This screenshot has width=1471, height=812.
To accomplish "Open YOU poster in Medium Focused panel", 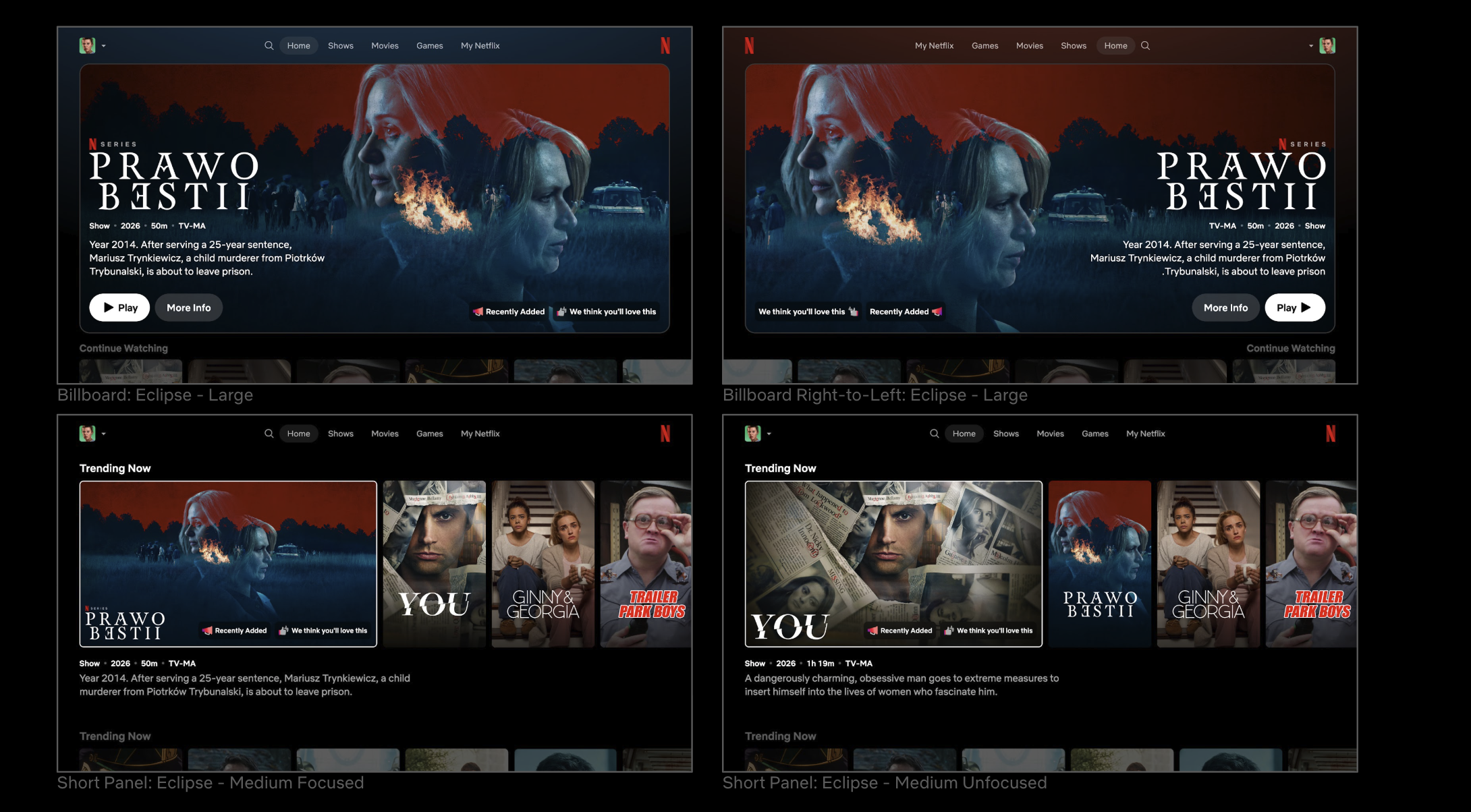I will tap(435, 564).
